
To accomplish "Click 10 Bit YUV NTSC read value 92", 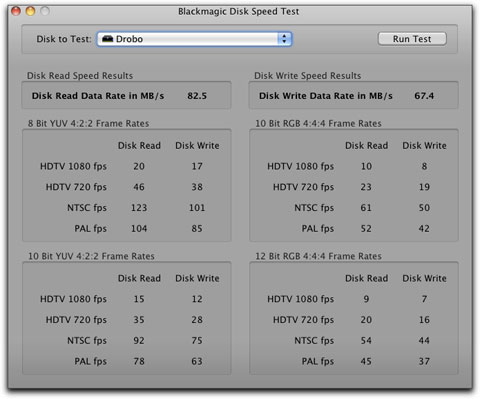I will (139, 340).
